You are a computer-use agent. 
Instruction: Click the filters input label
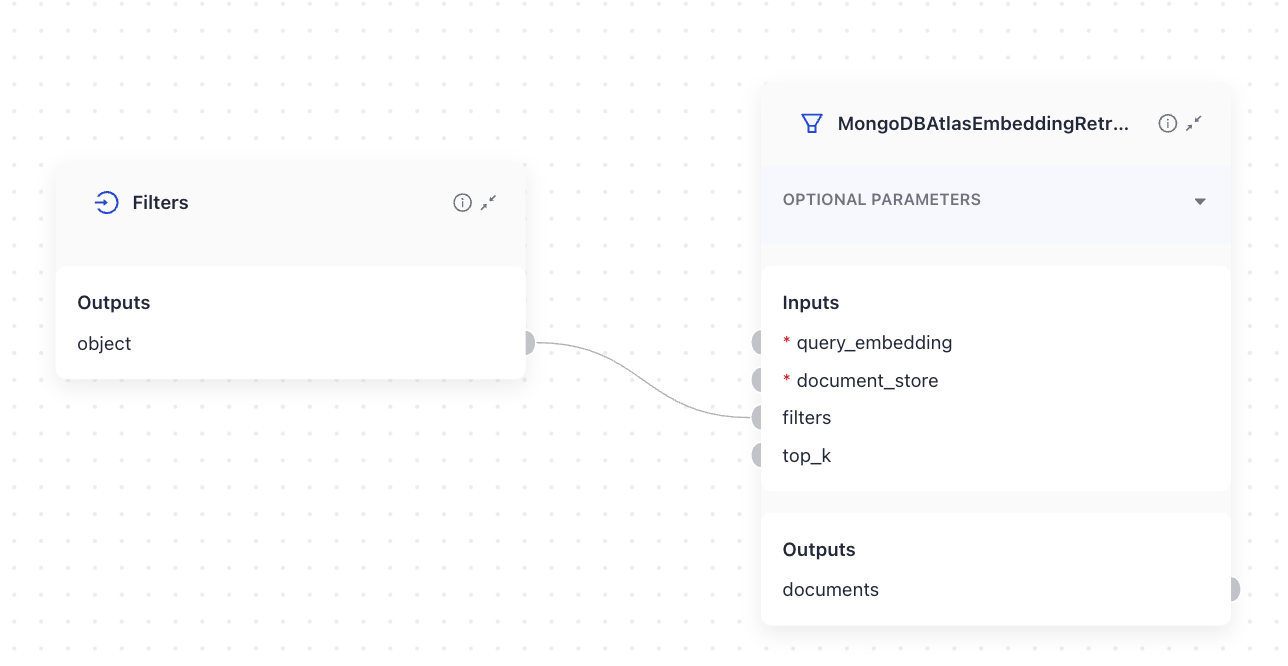pos(807,418)
